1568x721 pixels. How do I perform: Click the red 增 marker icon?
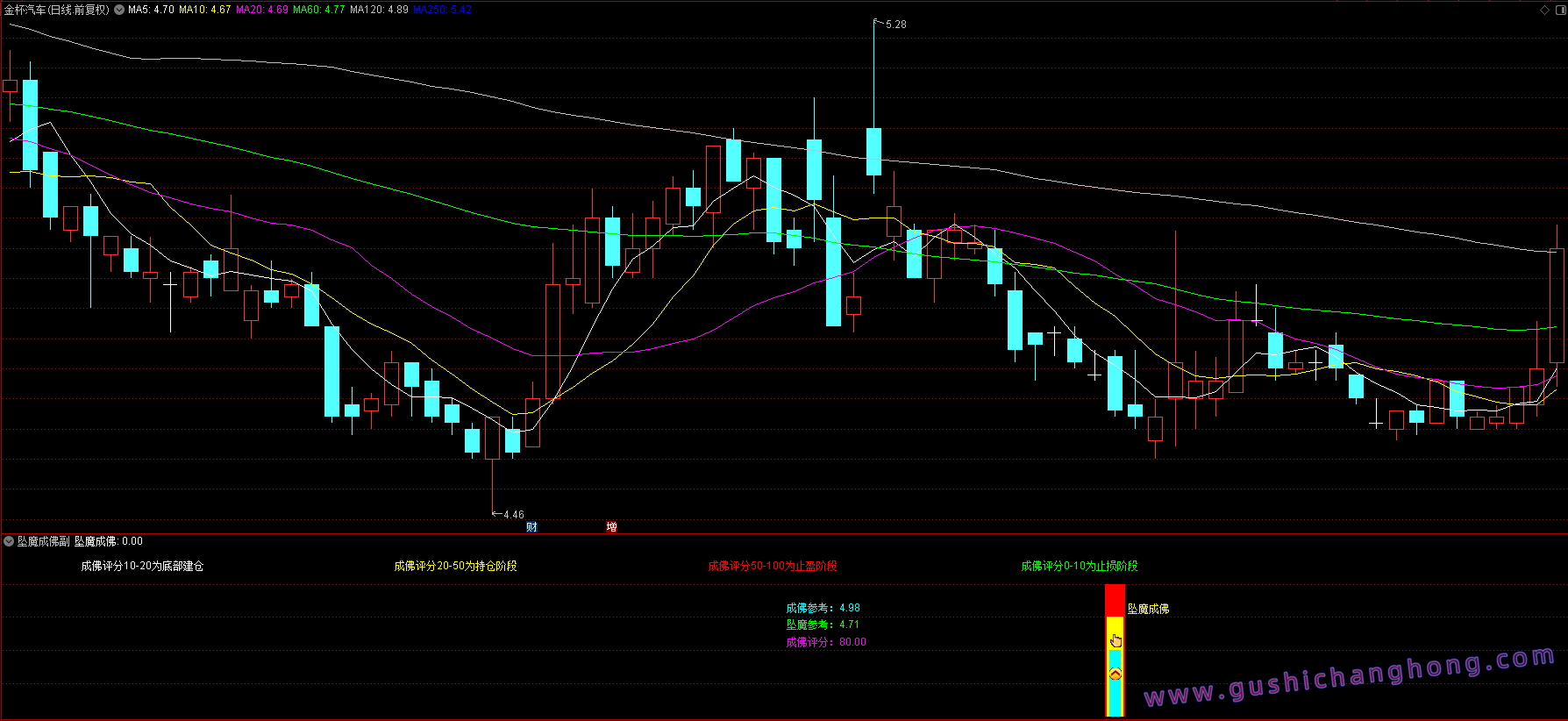click(x=611, y=526)
